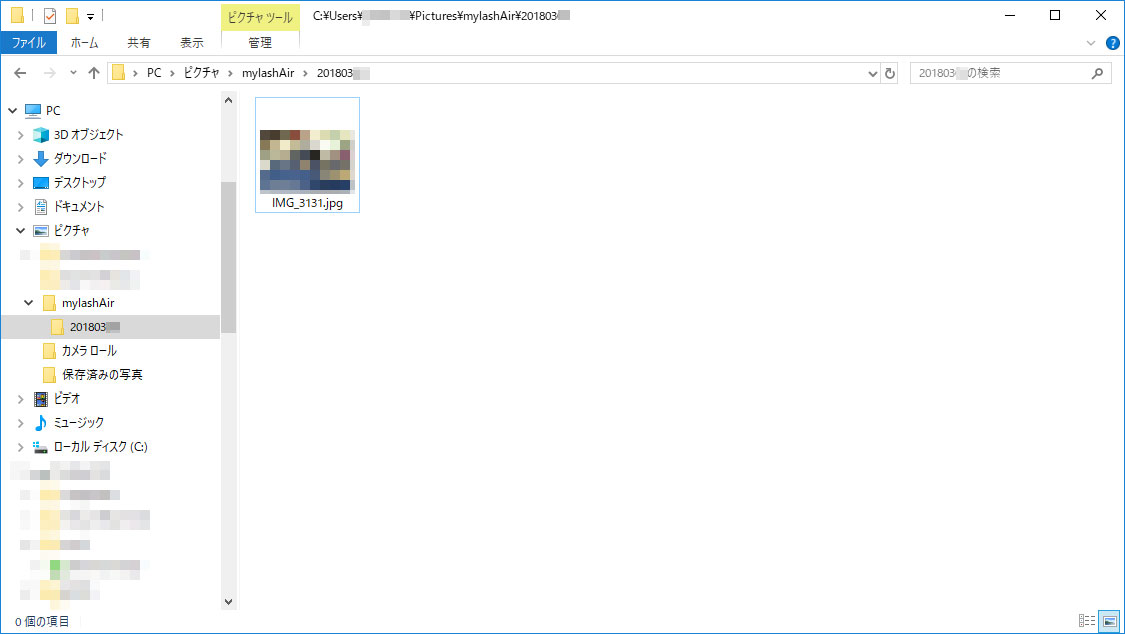Select the IMG_3131.jpg thumbnail
The height and width of the screenshot is (634, 1125).
[x=307, y=161]
